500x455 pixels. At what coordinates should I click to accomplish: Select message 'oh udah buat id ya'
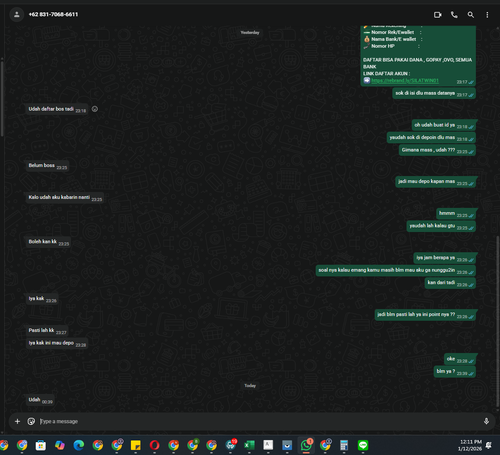click(443, 125)
